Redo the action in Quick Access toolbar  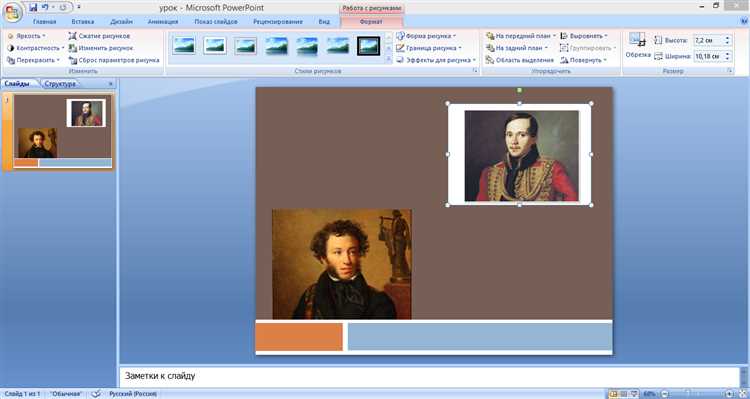[63, 8]
